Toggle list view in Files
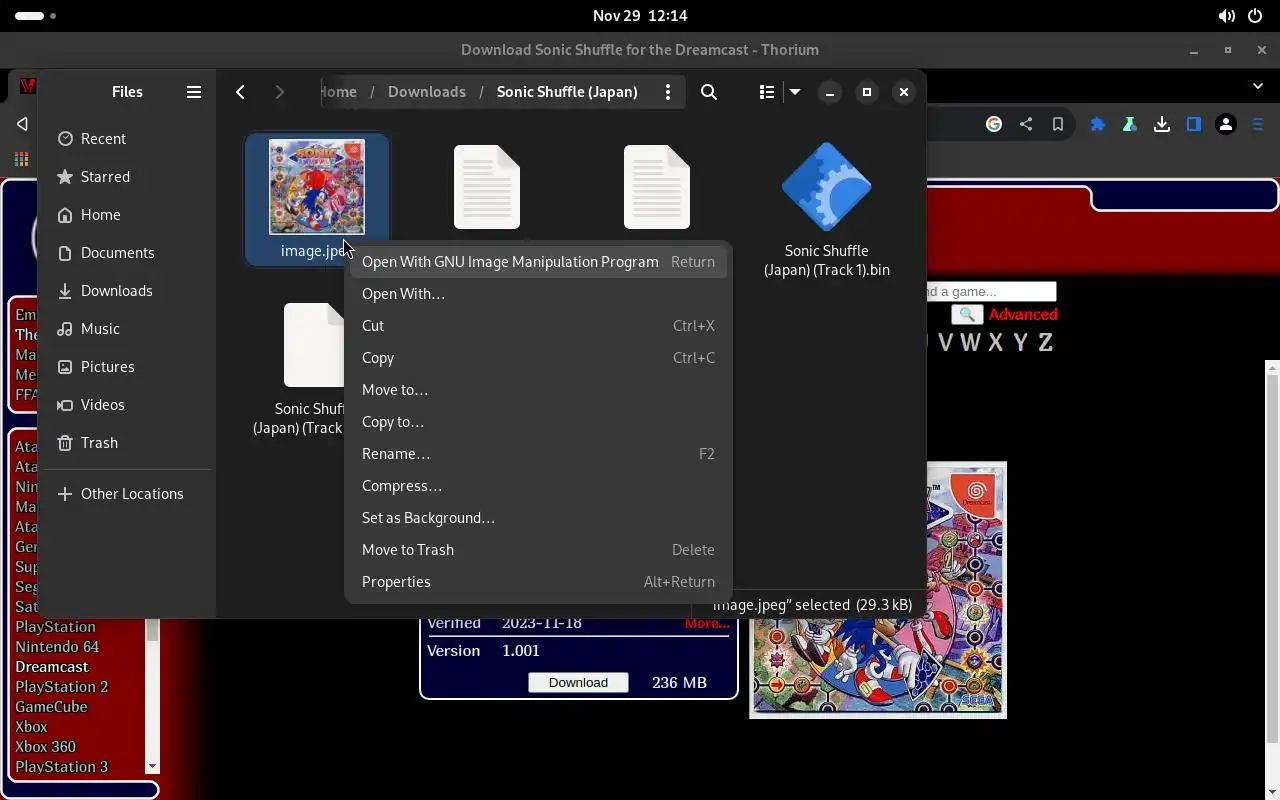1280x800 pixels. [767, 92]
